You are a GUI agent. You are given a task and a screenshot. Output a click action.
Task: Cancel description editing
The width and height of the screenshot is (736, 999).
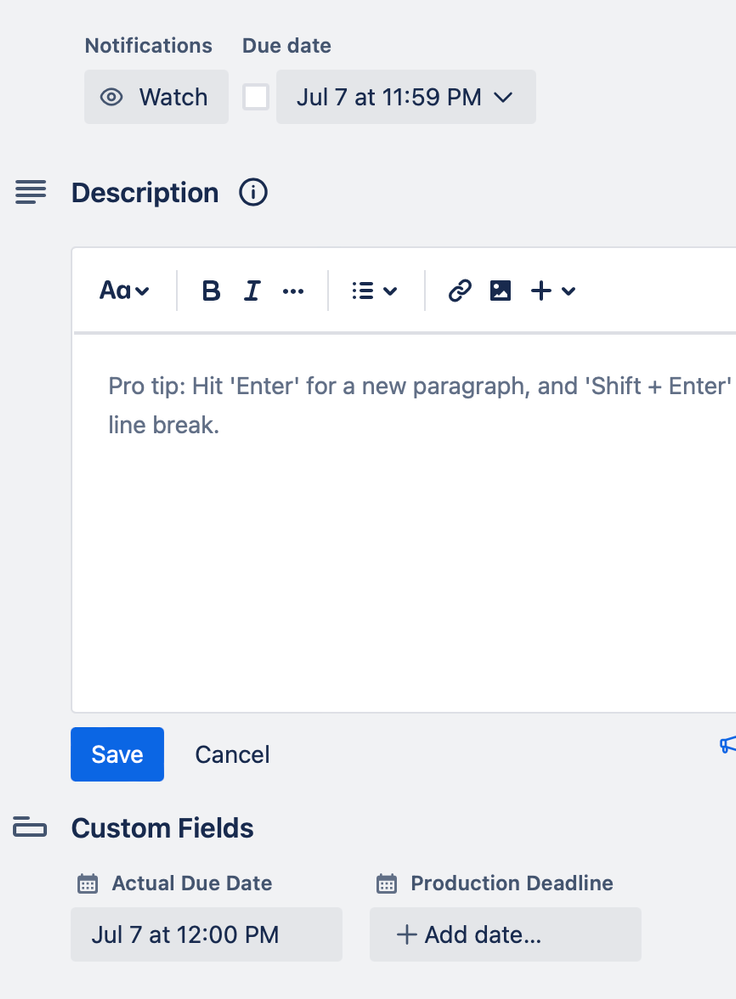coord(233,754)
